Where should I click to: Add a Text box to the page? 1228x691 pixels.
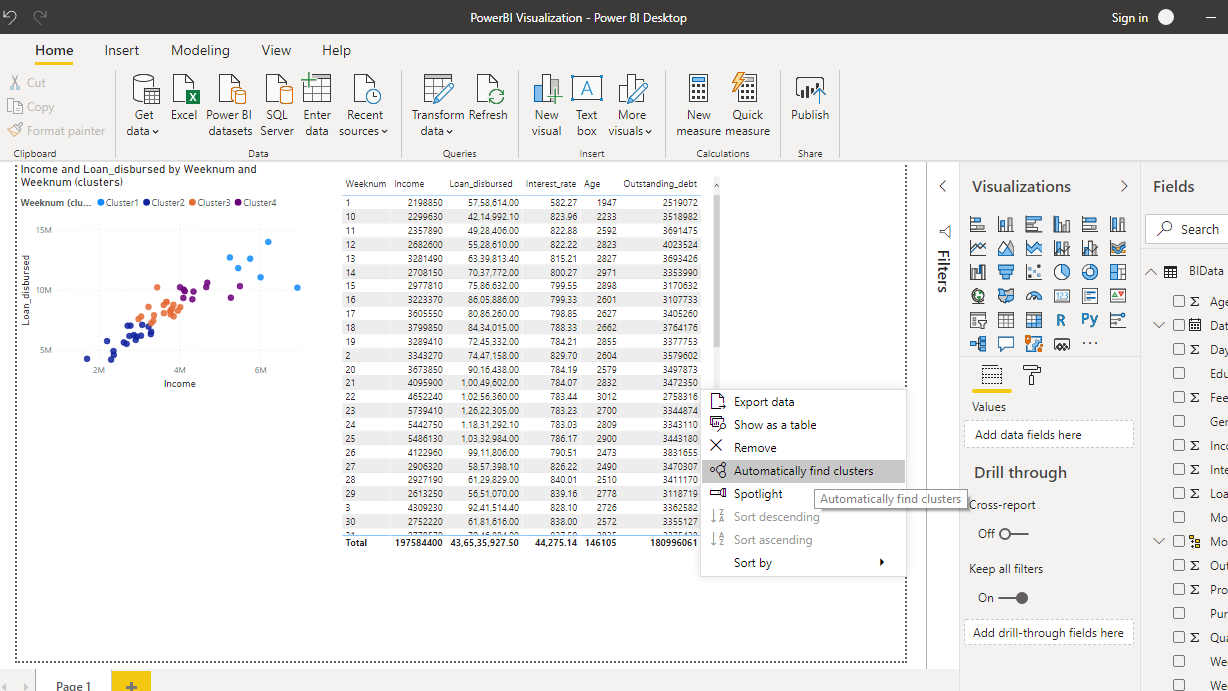pos(587,104)
